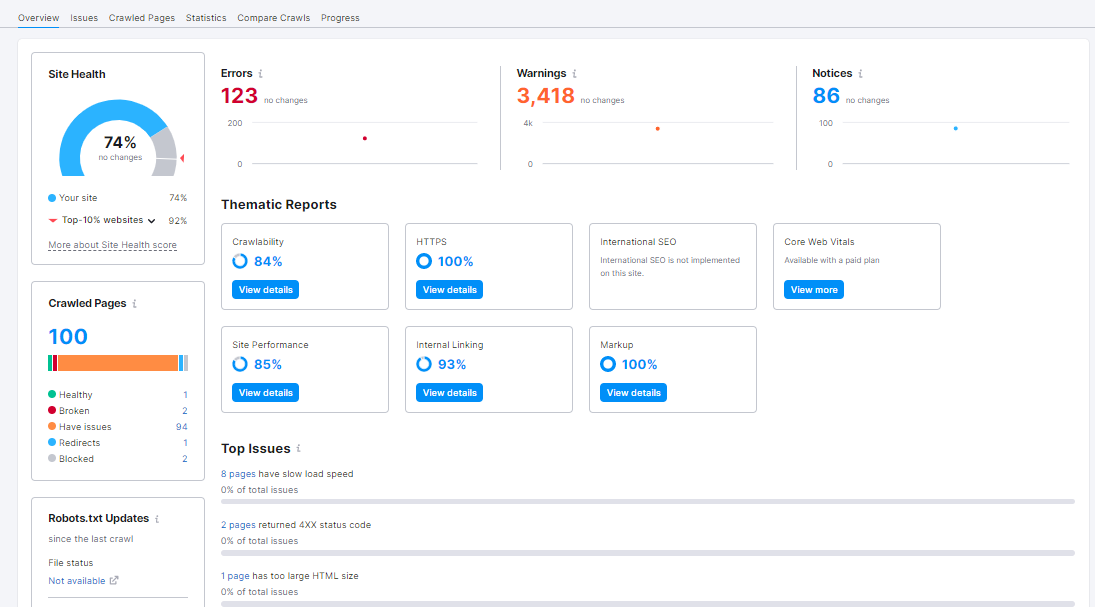Click the Crawlability donut chart icon
The image size is (1095, 607).
coord(240,261)
